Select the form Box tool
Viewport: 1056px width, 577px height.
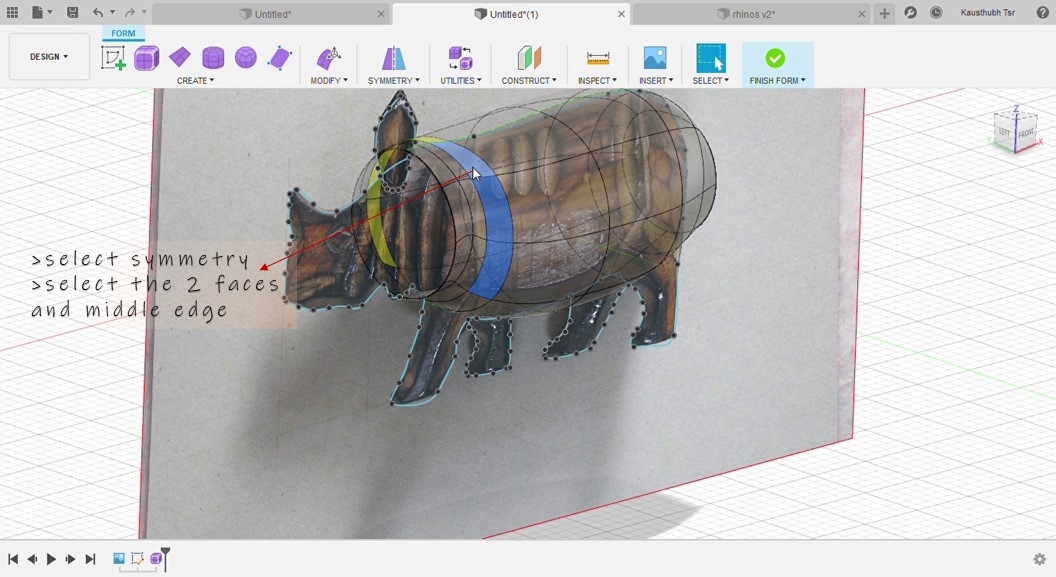click(146, 58)
